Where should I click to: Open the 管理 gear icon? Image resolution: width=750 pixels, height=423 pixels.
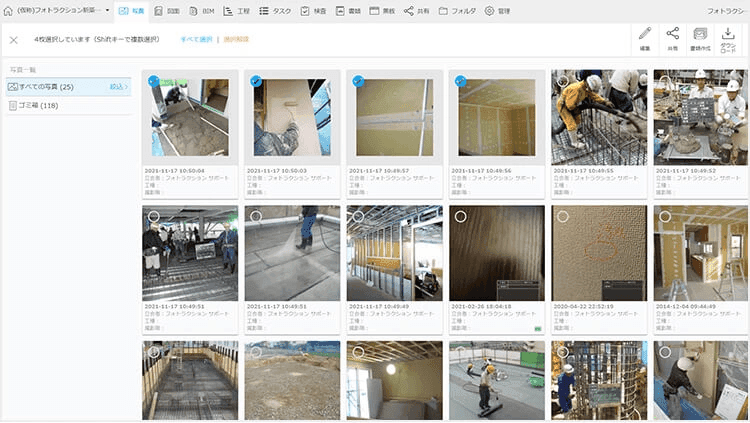[489, 11]
